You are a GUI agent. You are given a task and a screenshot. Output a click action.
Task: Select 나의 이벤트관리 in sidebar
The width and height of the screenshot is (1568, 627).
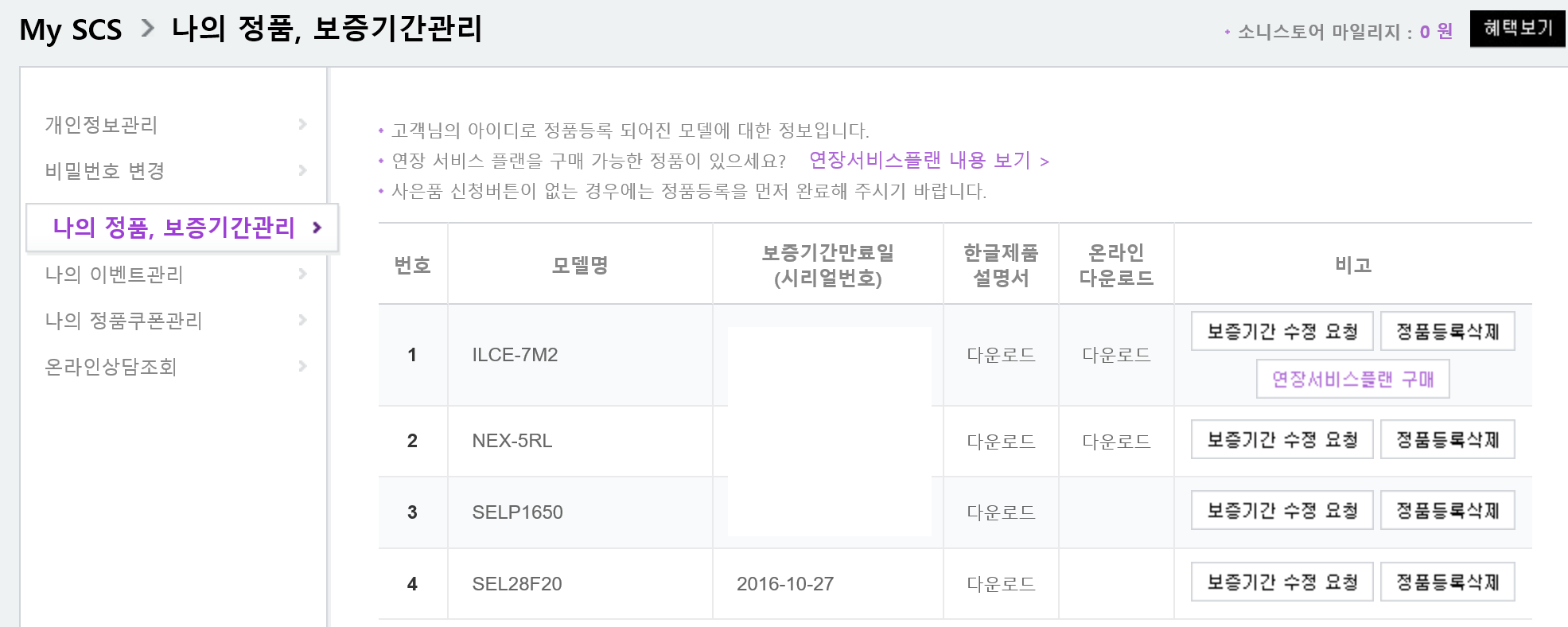tap(114, 275)
